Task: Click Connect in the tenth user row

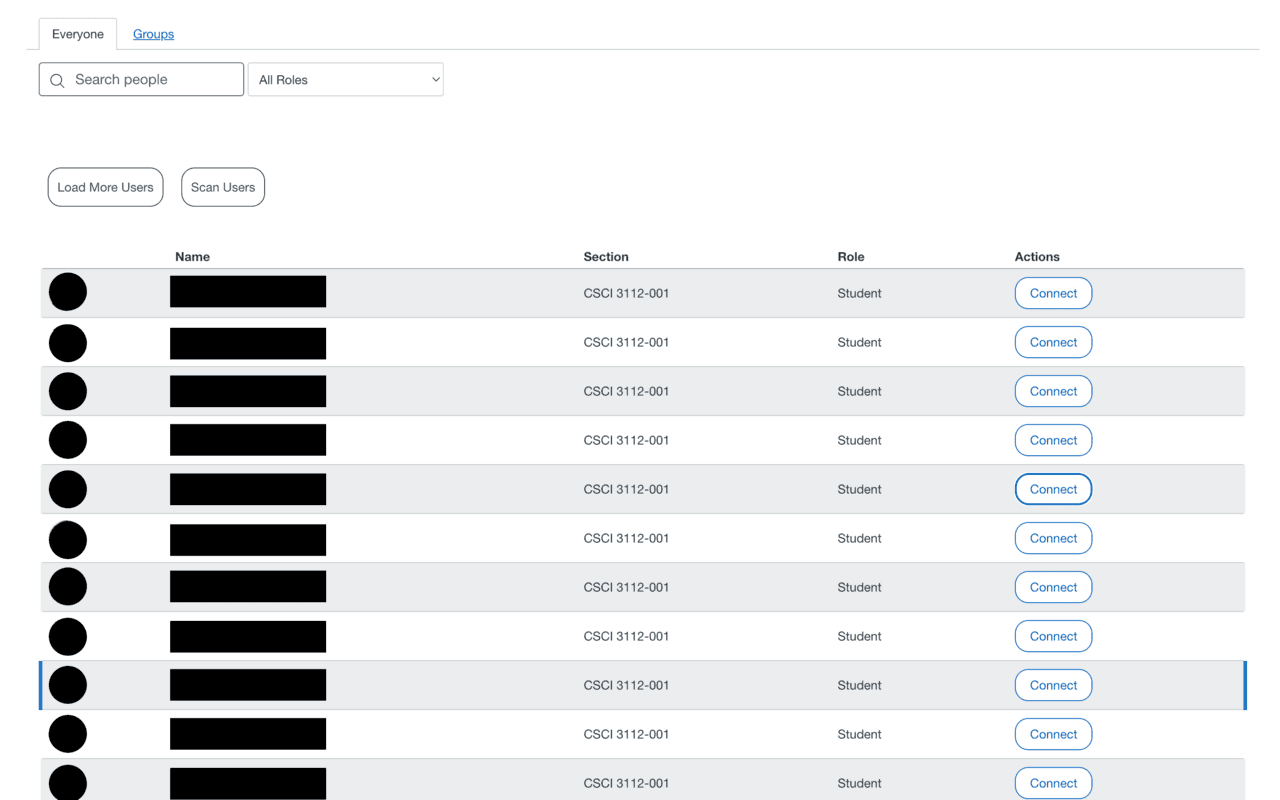Action: coord(1053,734)
